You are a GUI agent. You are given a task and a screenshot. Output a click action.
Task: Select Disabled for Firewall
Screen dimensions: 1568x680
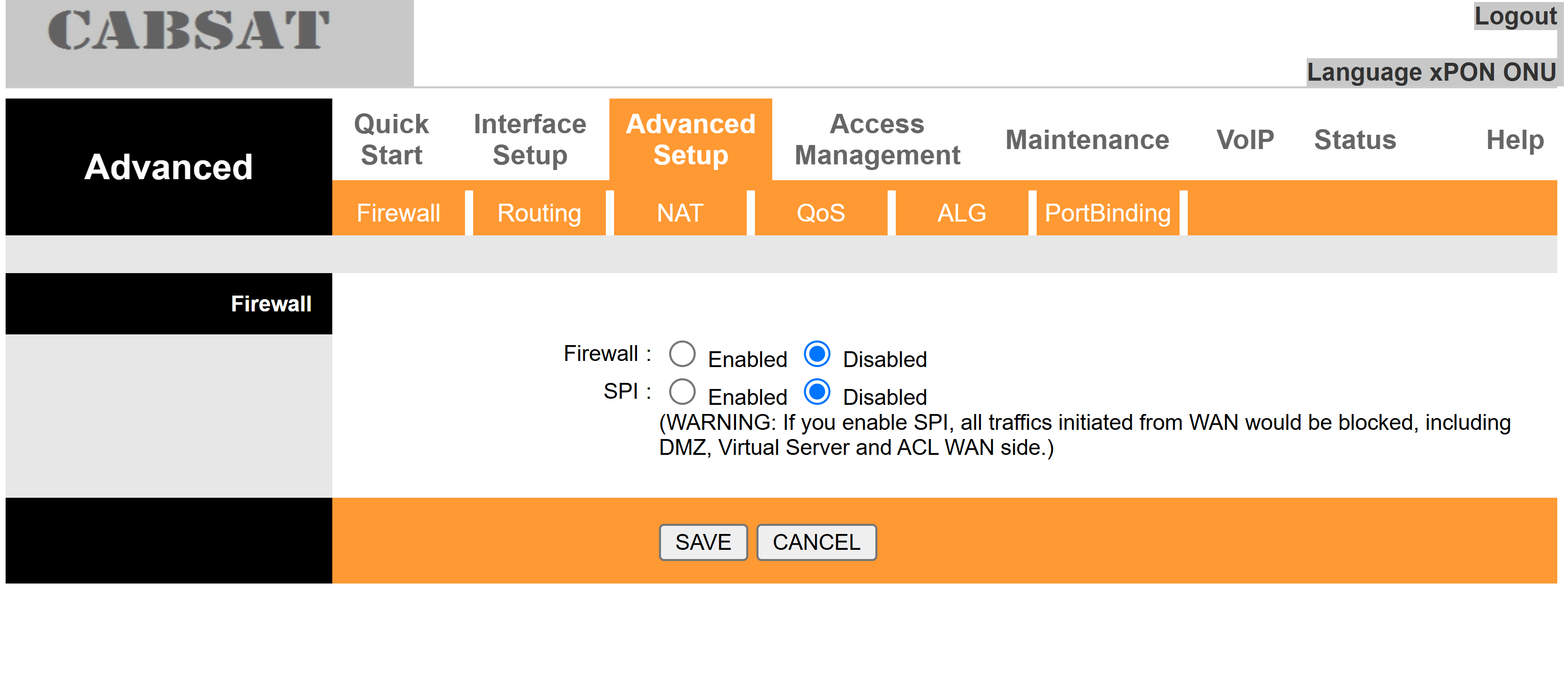point(817,354)
